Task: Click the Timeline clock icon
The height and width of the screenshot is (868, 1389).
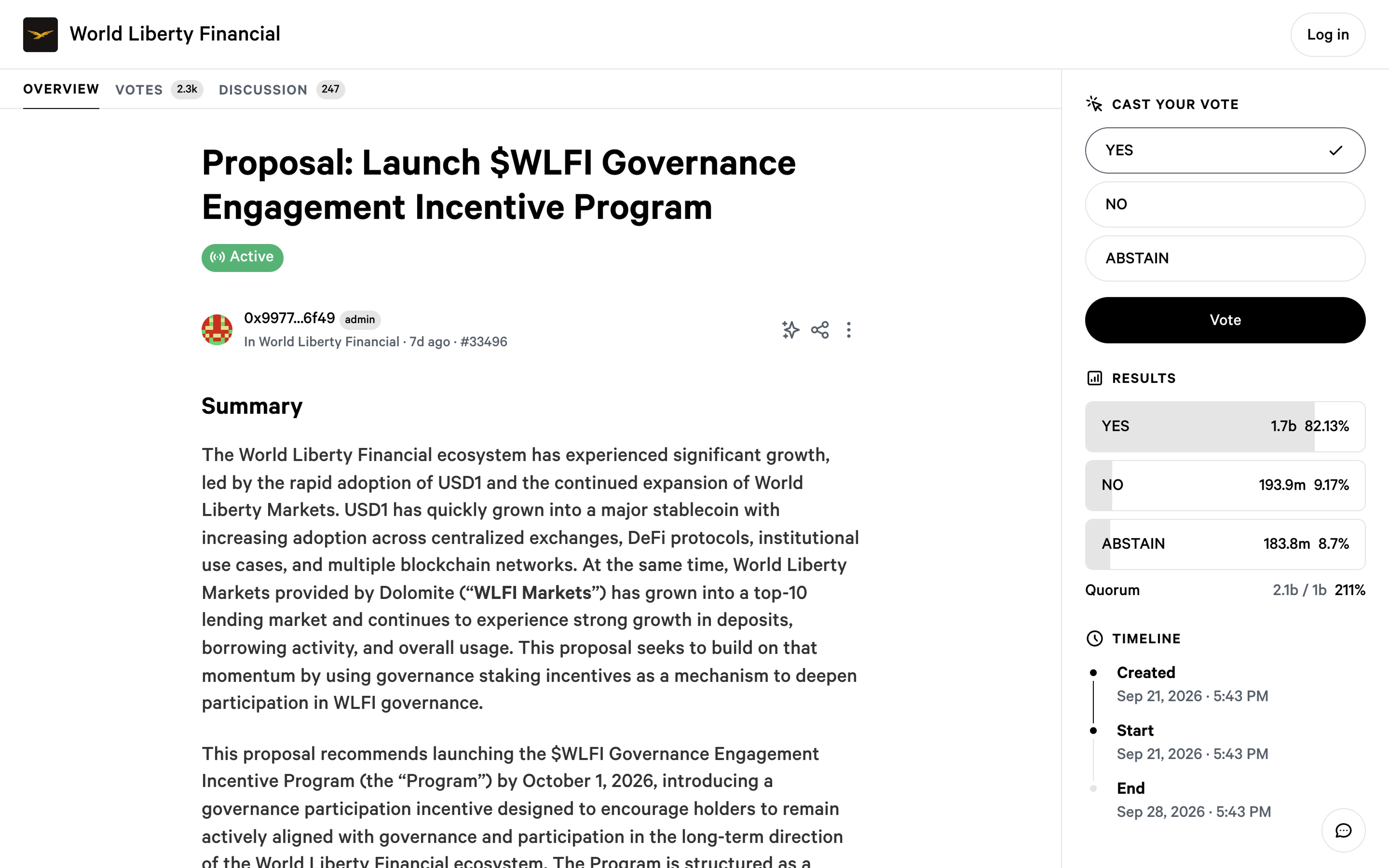Action: (1094, 638)
